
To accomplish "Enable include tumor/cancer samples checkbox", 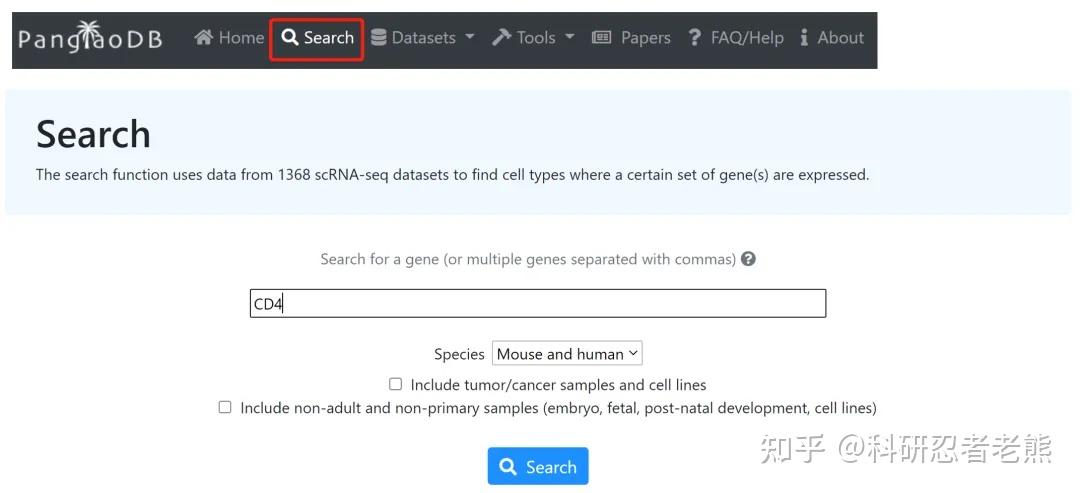I will [396, 384].
